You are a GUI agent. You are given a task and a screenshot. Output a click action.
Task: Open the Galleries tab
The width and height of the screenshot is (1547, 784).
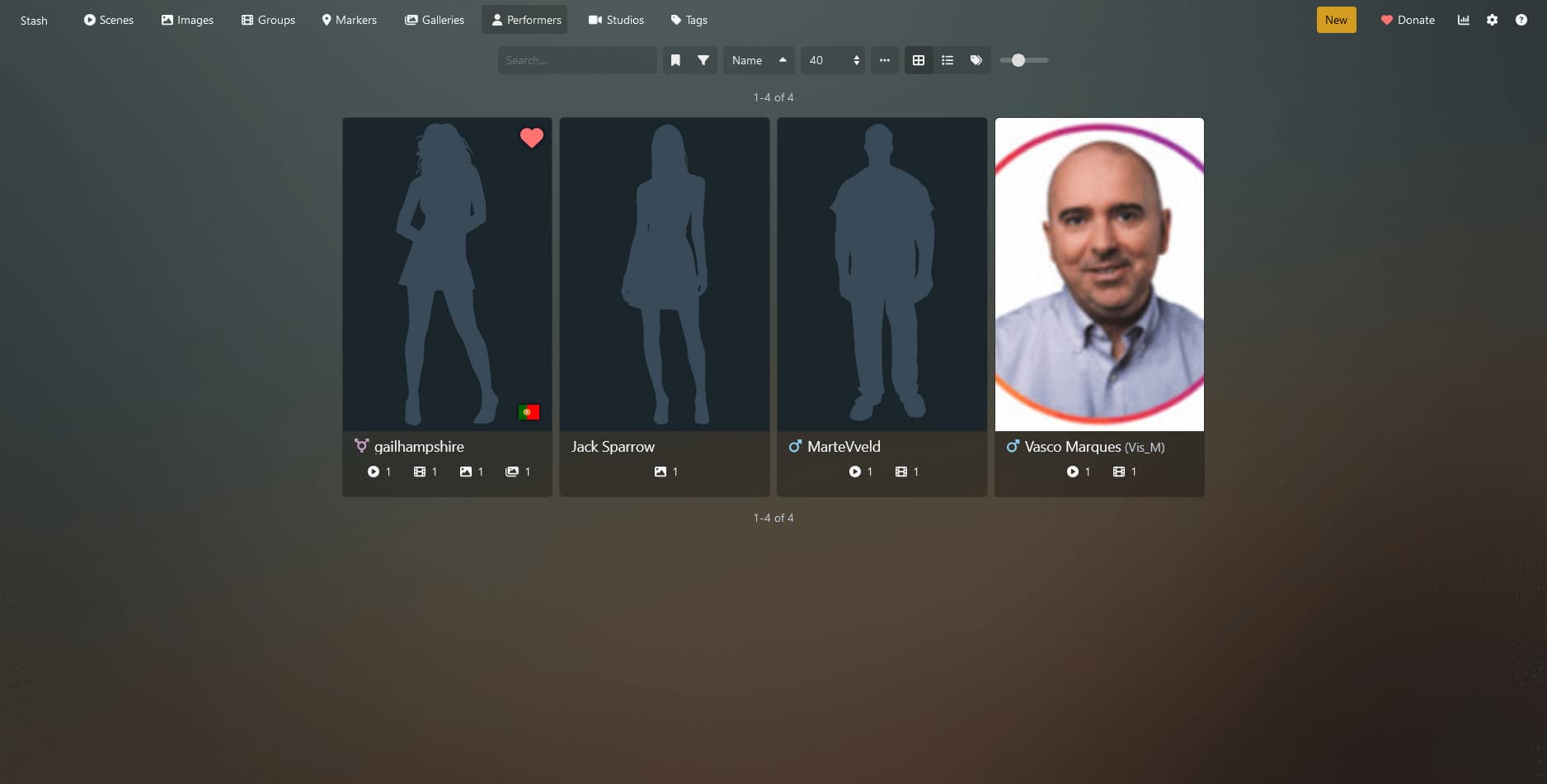tap(435, 20)
